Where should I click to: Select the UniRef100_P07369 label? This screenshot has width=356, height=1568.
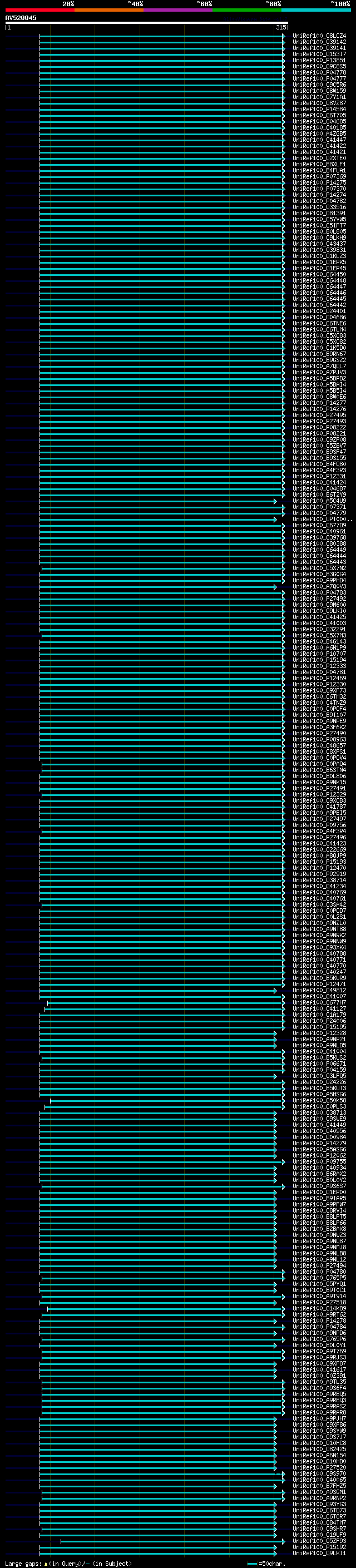319,176
